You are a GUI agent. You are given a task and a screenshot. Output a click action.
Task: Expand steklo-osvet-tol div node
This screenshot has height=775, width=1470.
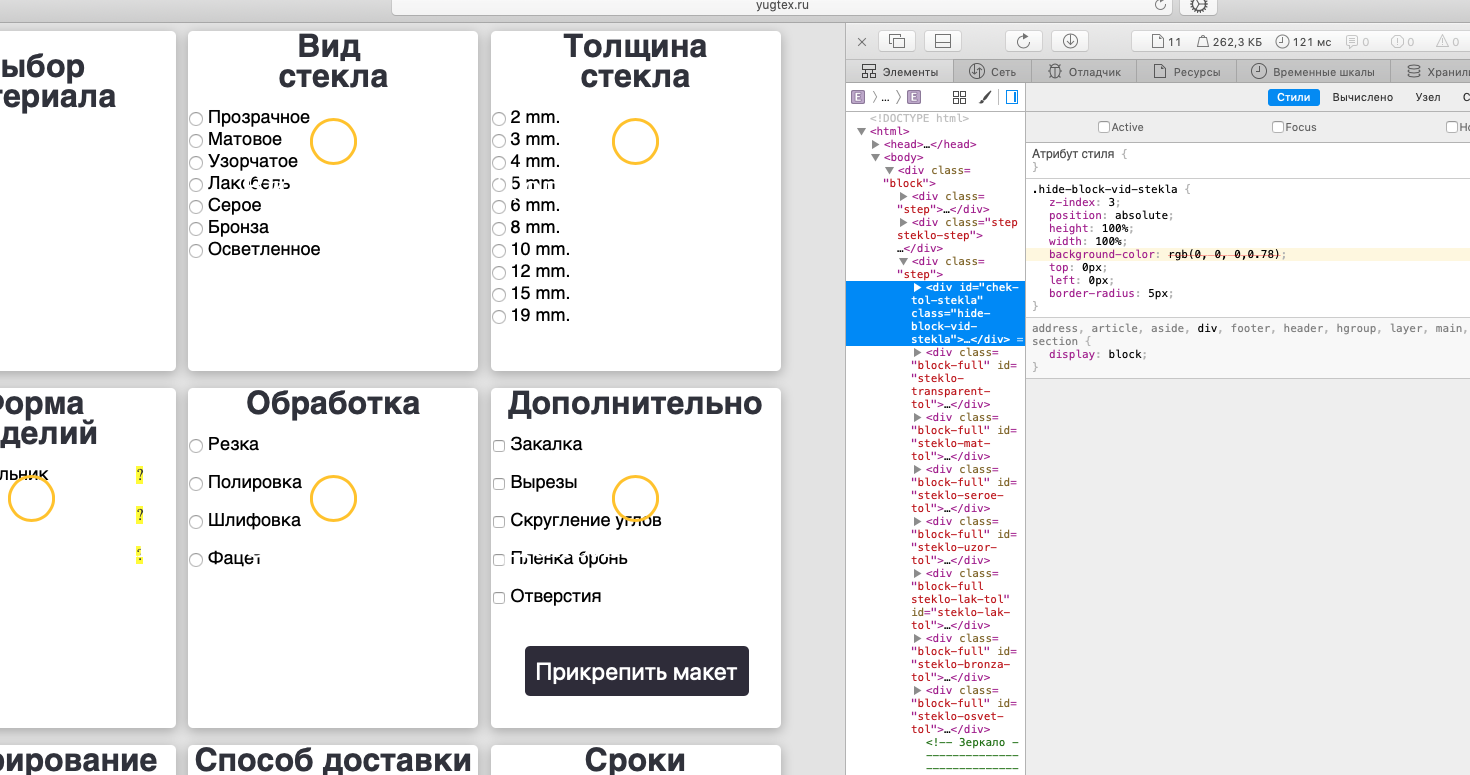pyautogui.click(x=918, y=690)
